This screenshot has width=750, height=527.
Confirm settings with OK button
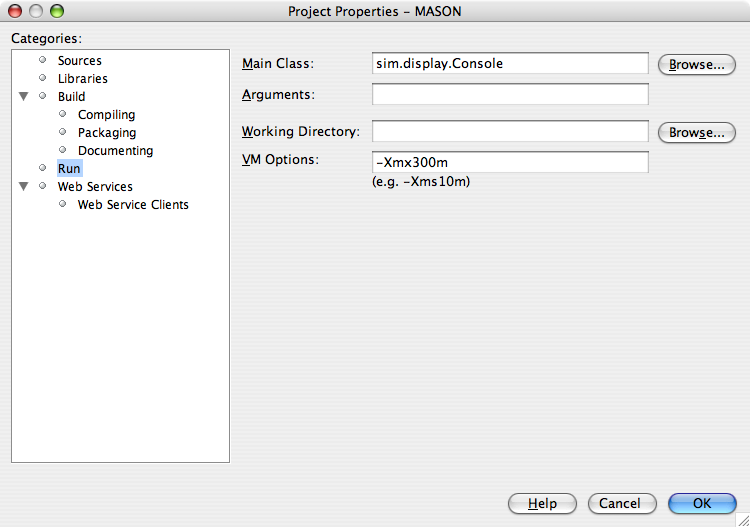pyautogui.click(x=701, y=503)
